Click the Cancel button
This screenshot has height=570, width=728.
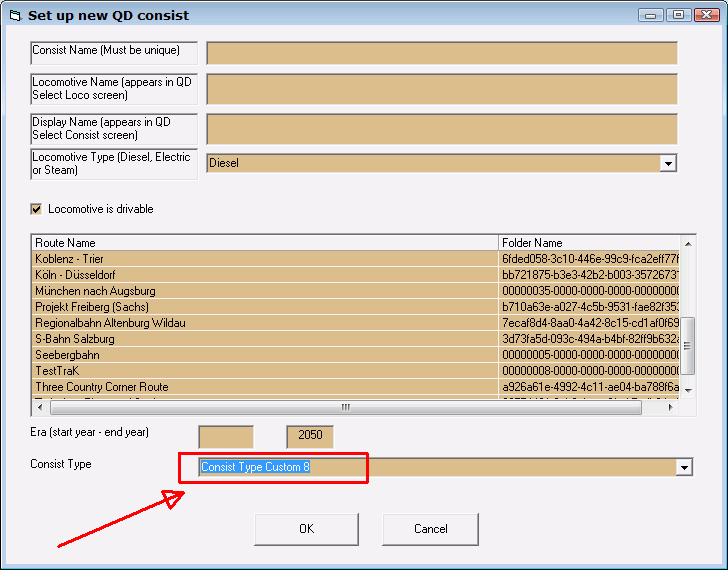coord(430,529)
